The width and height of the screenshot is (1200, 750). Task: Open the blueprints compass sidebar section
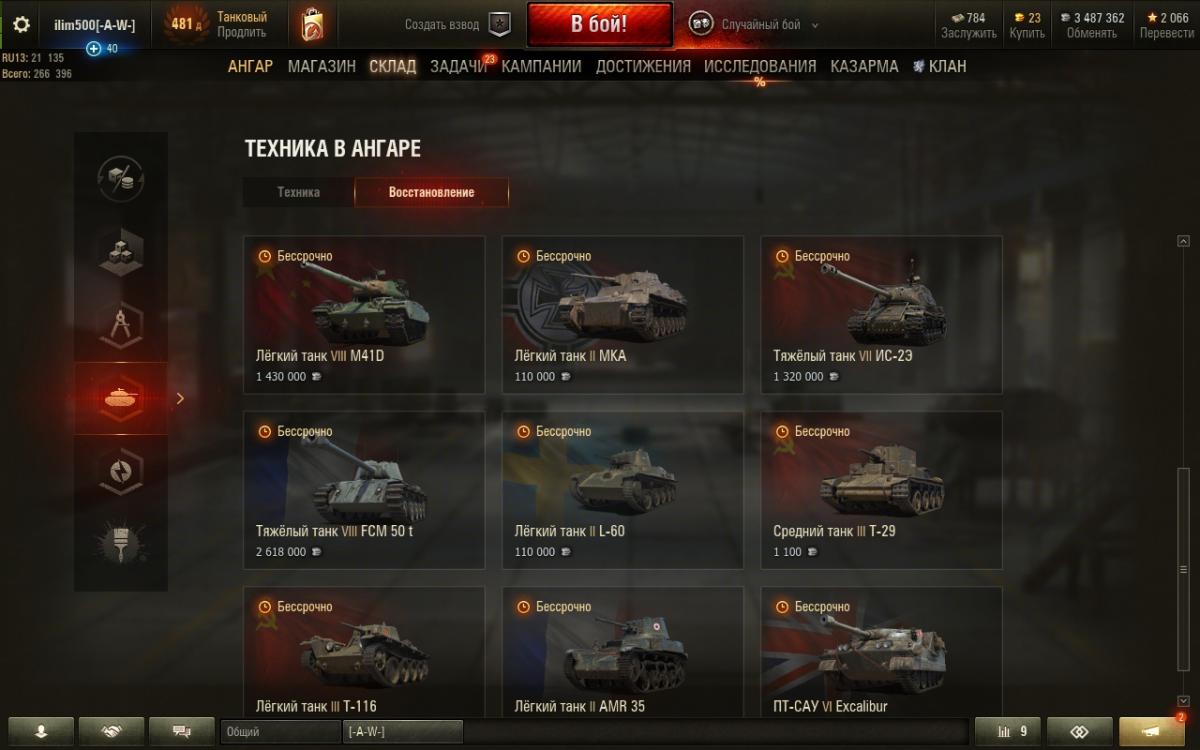121,325
